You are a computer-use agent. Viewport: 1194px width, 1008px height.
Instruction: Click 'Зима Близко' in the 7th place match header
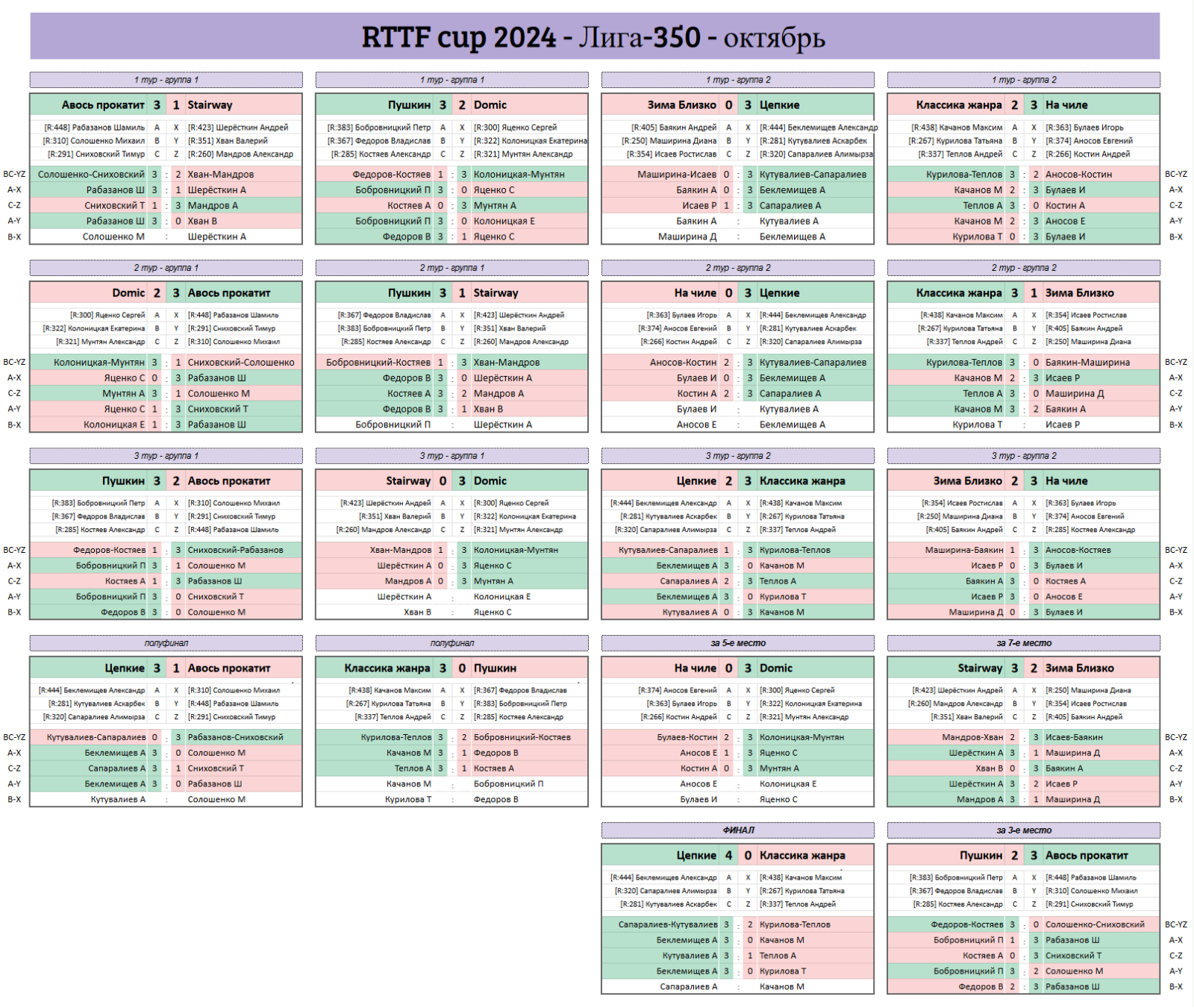[x=1079, y=669]
